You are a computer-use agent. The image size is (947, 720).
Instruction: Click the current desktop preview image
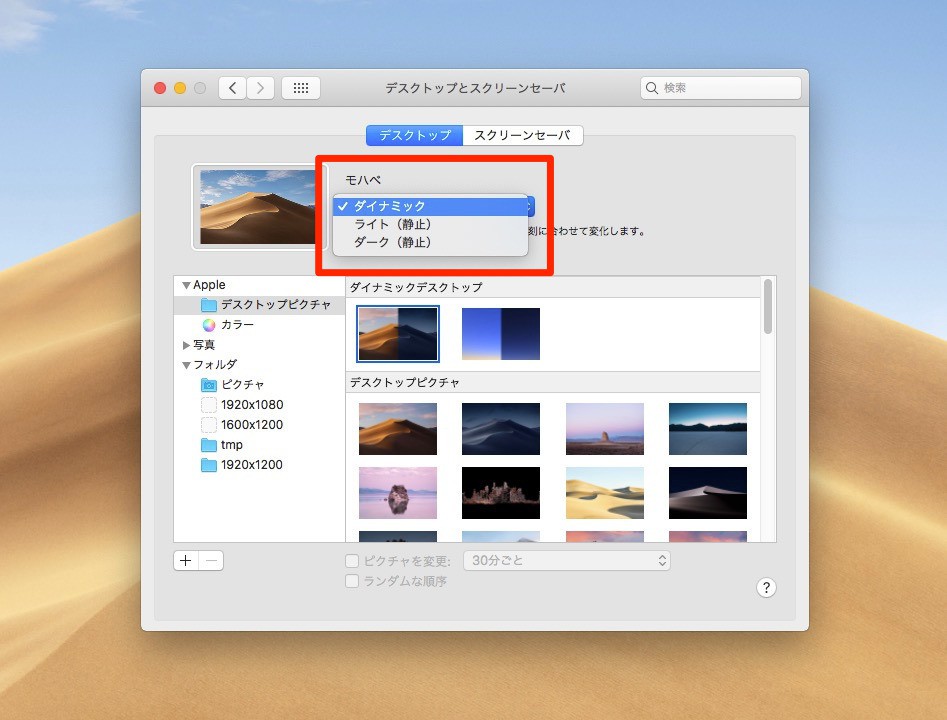258,207
